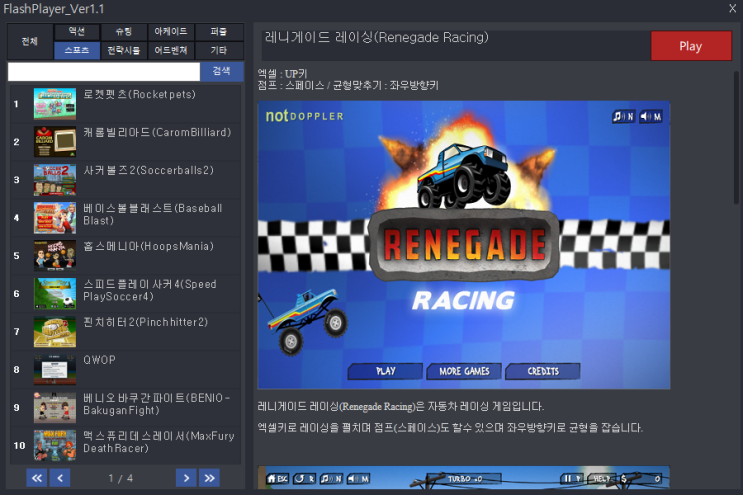Go to the previous page of games

[x=60, y=478]
